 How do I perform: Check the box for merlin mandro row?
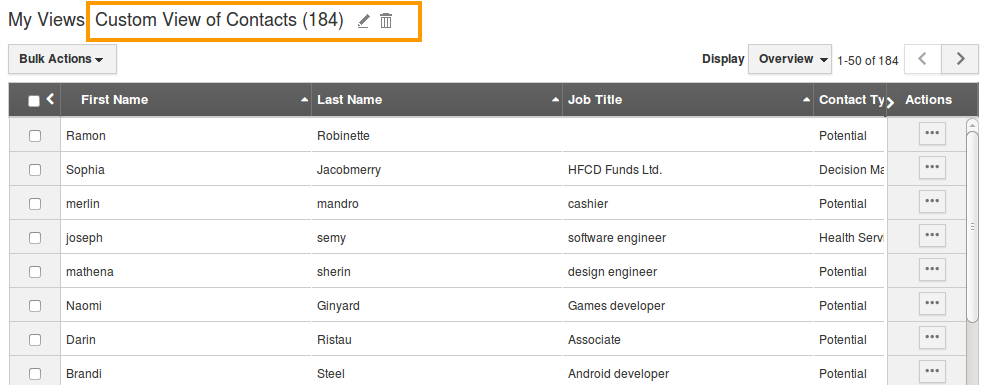pyautogui.click(x=35, y=204)
